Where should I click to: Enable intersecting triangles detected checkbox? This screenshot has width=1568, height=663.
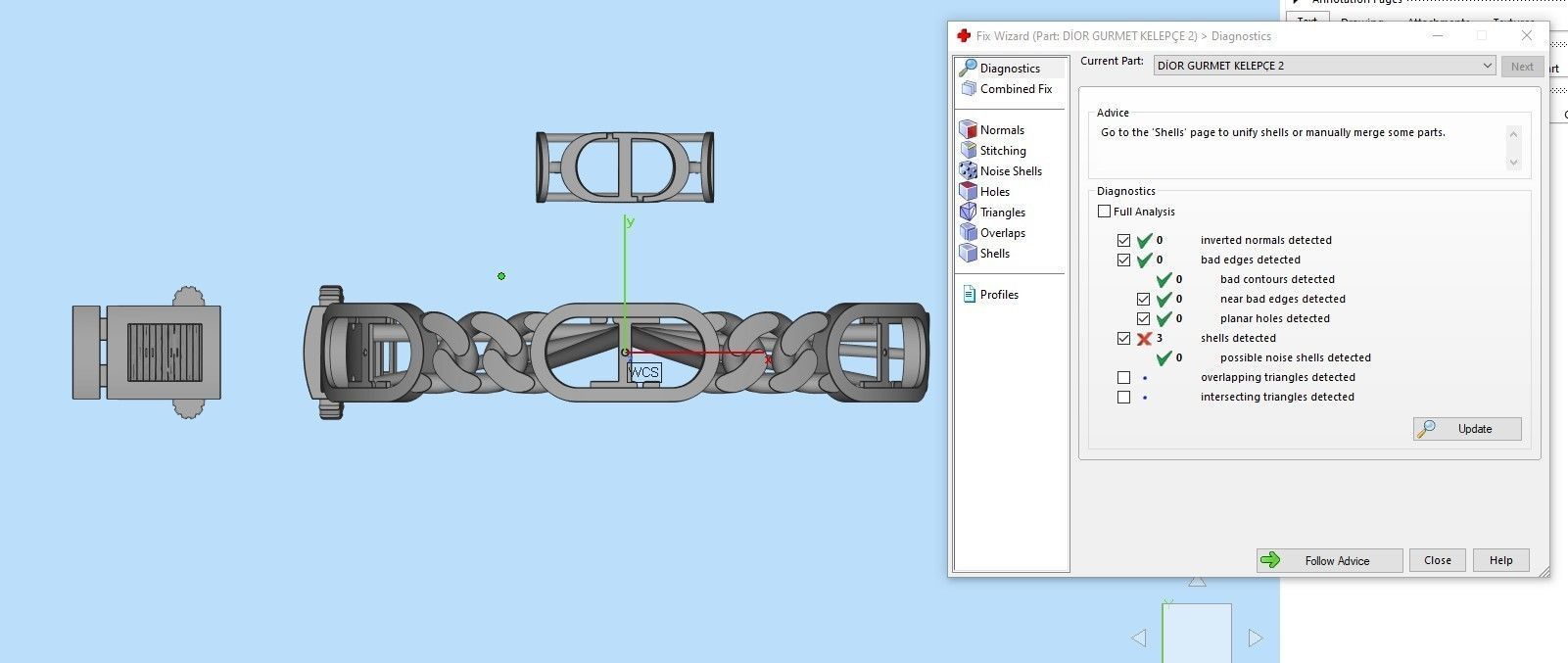[1123, 398]
